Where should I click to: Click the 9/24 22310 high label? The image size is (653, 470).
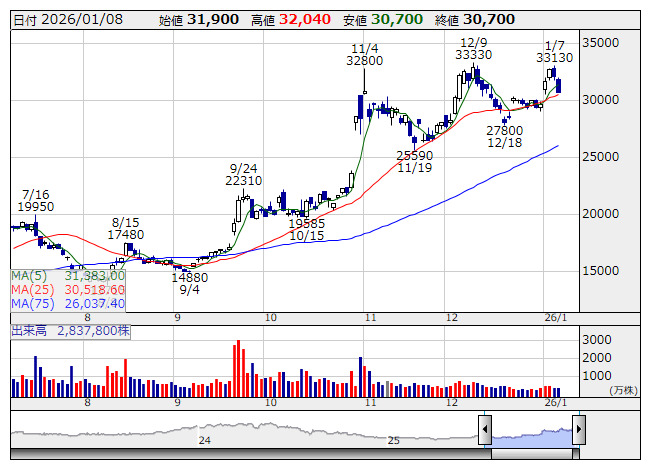[244, 175]
